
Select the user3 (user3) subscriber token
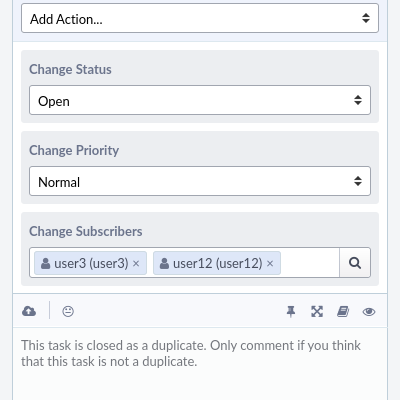[x=90, y=263]
